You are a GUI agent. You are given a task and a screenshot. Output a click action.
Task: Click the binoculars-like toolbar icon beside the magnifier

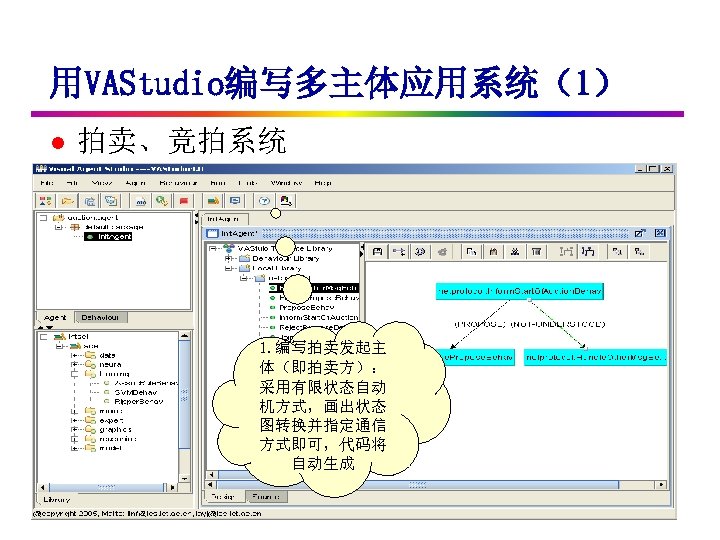click(x=141, y=201)
